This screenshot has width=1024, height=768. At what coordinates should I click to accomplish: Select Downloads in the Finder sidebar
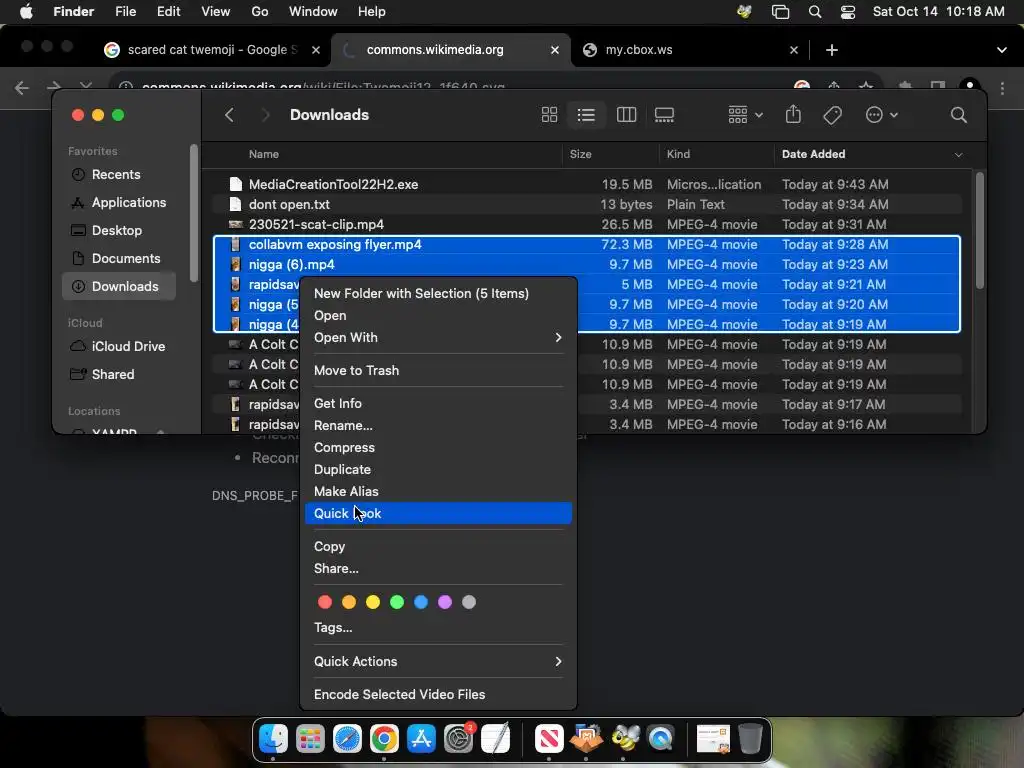[x=119, y=286]
